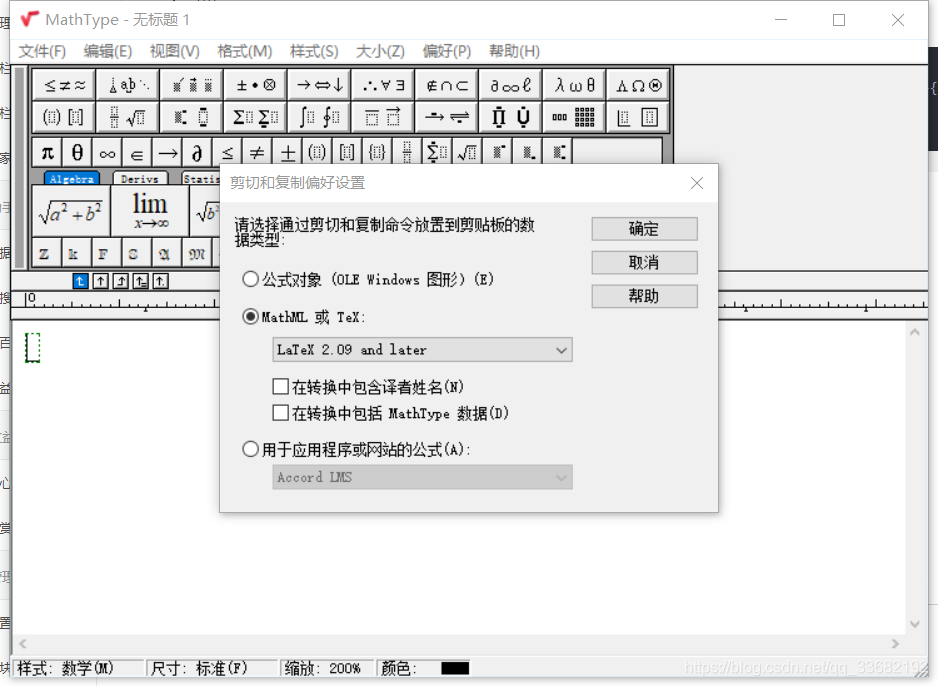The image size is (938, 686).
Task: Insert the partial derivative symbol
Action: tap(197, 153)
